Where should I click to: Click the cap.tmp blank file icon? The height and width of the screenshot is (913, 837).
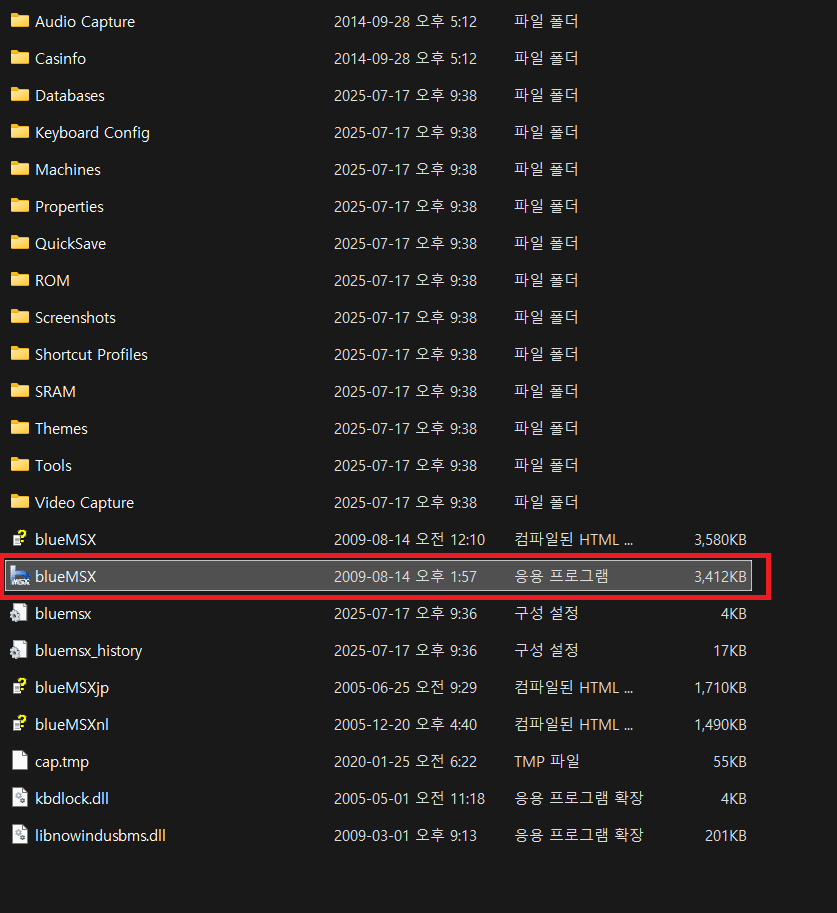click(x=20, y=760)
